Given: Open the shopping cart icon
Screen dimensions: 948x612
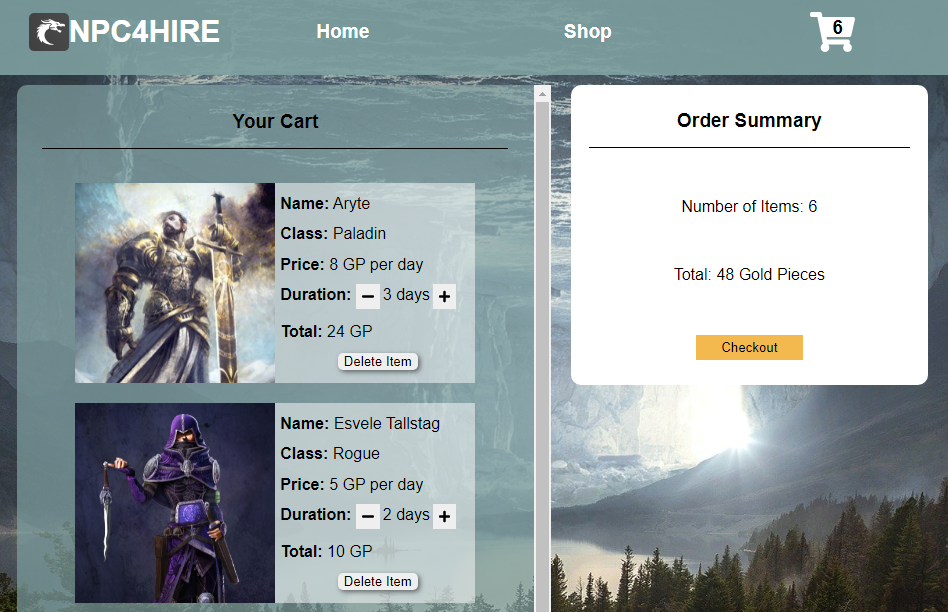Looking at the screenshot, I should pos(831,33).
